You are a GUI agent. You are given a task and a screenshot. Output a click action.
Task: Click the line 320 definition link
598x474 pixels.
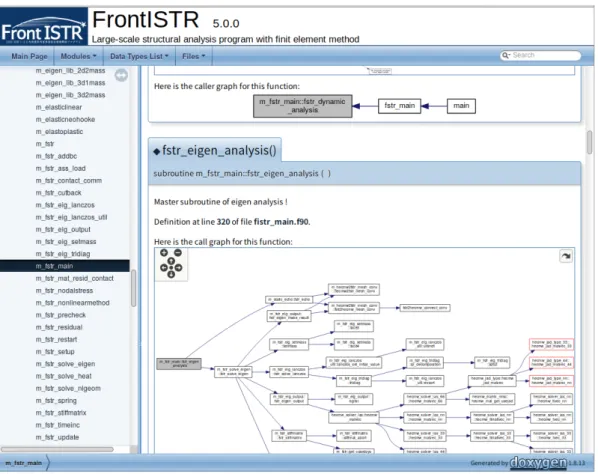point(223,222)
